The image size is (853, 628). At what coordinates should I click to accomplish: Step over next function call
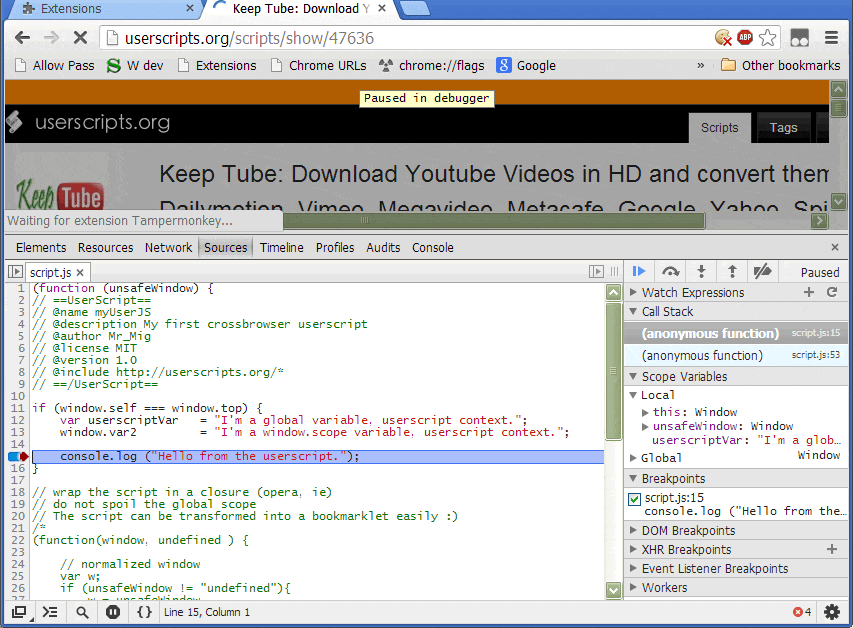pyautogui.click(x=670, y=271)
